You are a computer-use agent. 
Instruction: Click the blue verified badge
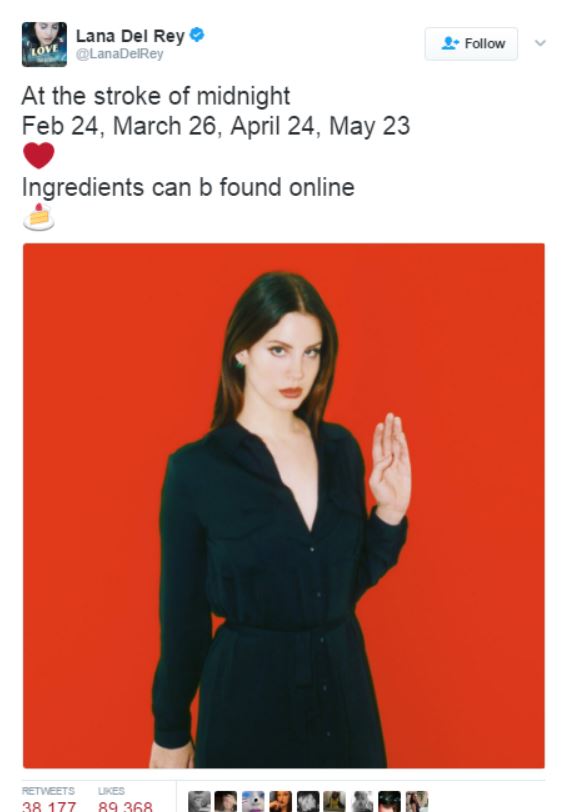tap(197, 35)
